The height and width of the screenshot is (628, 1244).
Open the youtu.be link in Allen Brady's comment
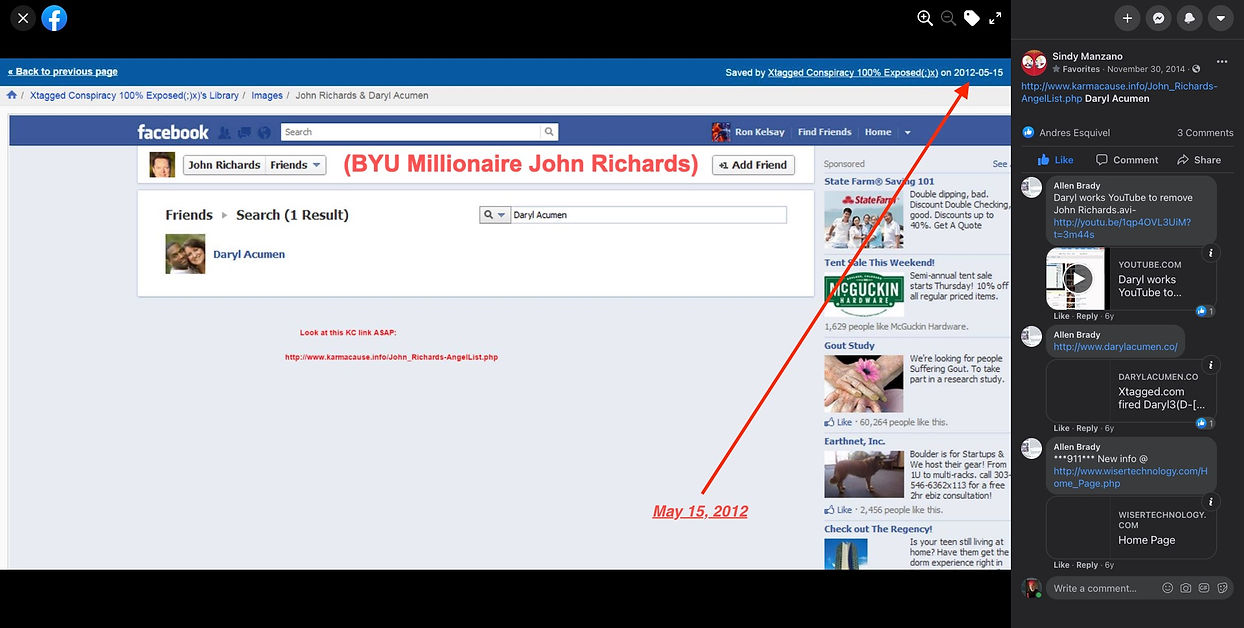click(x=1122, y=228)
